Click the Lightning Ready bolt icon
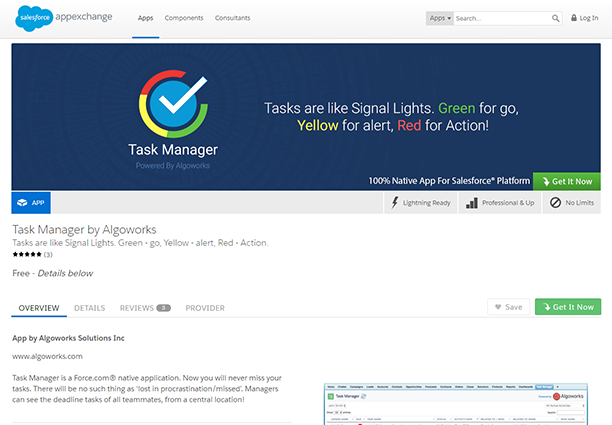 click(x=395, y=203)
